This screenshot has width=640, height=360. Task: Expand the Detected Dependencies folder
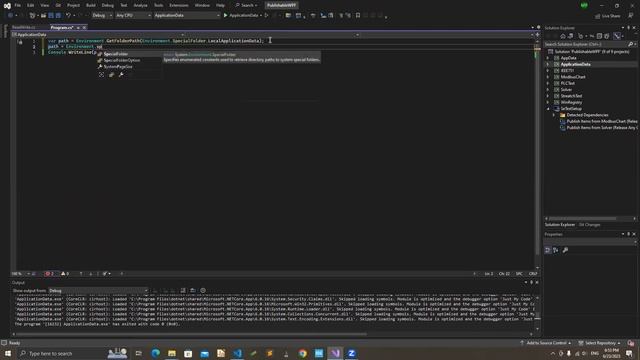tap(554, 115)
